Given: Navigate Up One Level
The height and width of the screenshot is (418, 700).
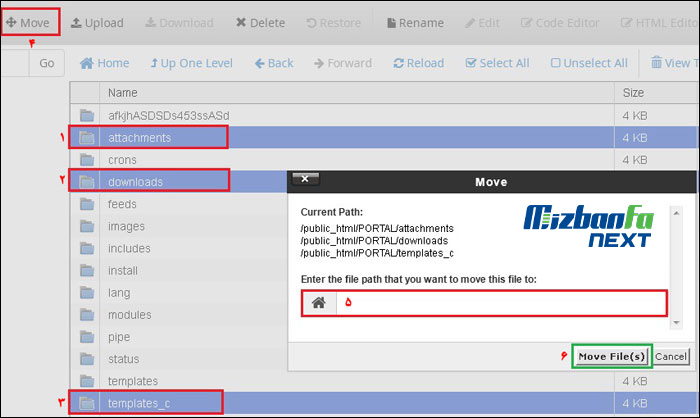Looking at the screenshot, I should [191, 63].
